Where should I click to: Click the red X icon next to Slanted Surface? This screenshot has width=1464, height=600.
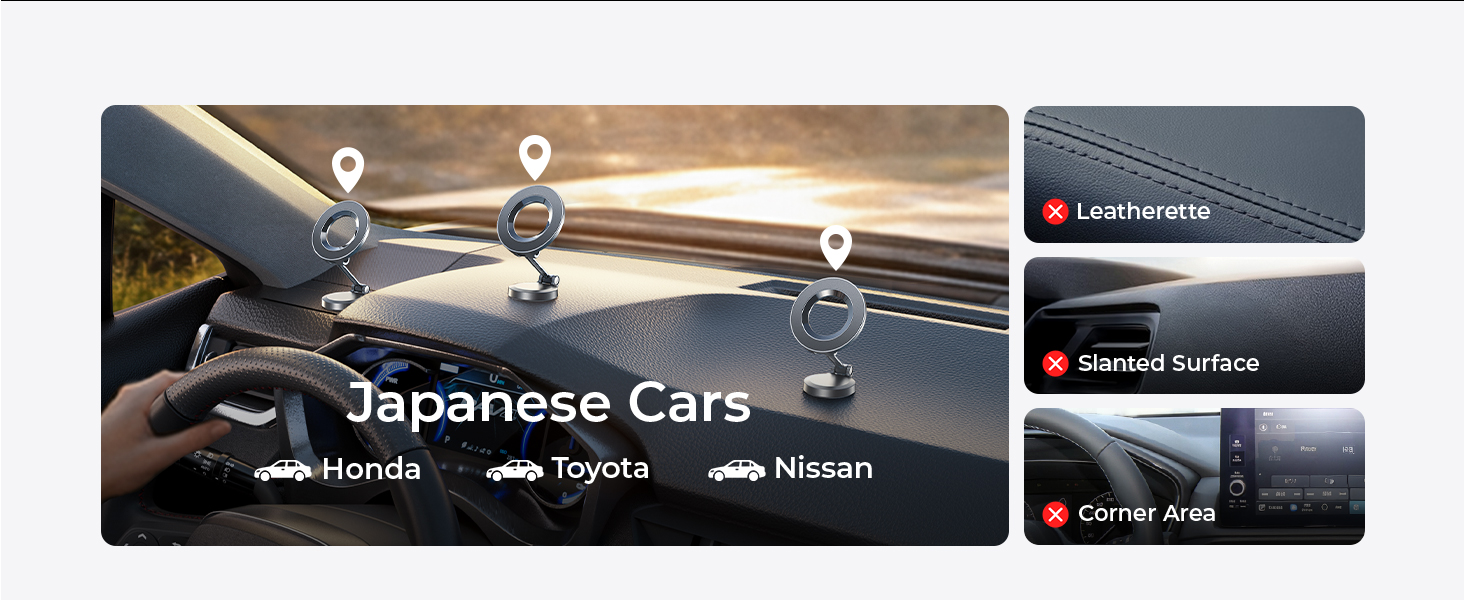point(1055,363)
